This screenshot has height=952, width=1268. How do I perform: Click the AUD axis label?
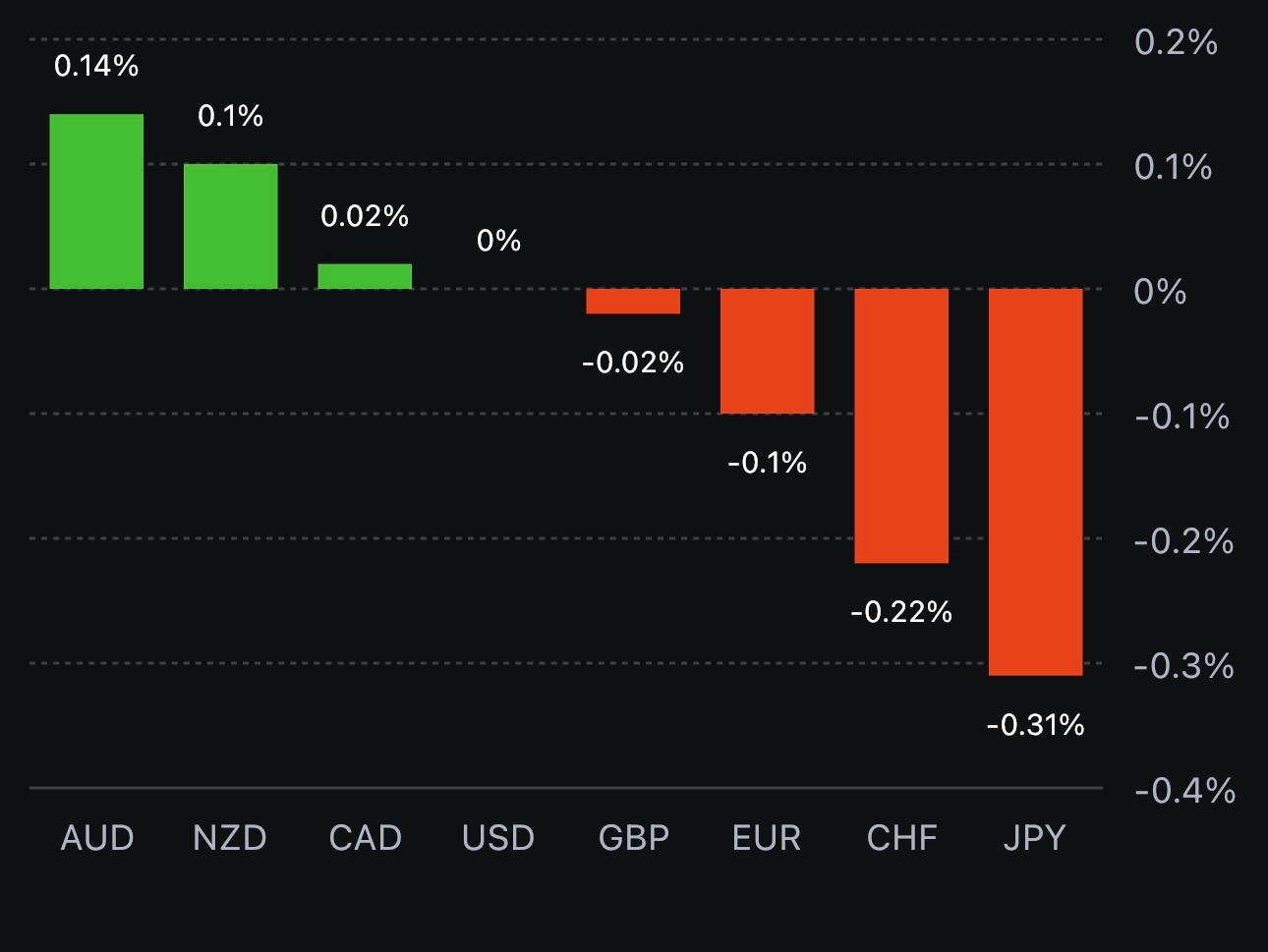[97, 838]
